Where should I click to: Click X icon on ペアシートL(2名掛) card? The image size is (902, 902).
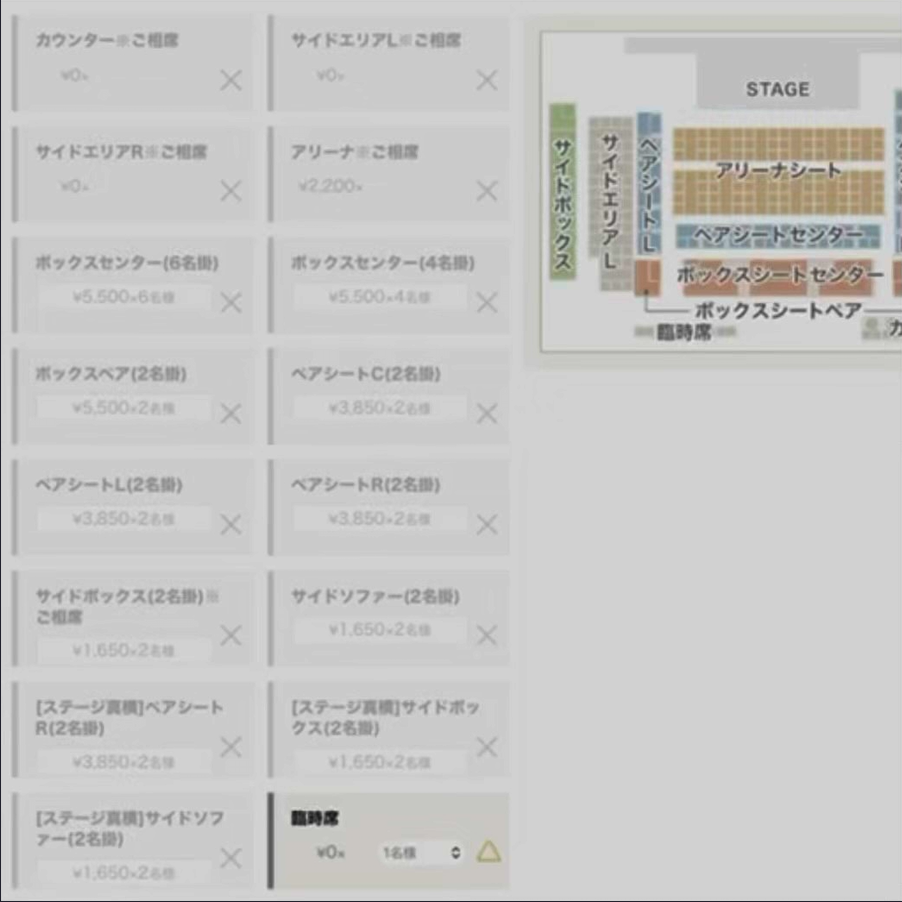(231, 524)
